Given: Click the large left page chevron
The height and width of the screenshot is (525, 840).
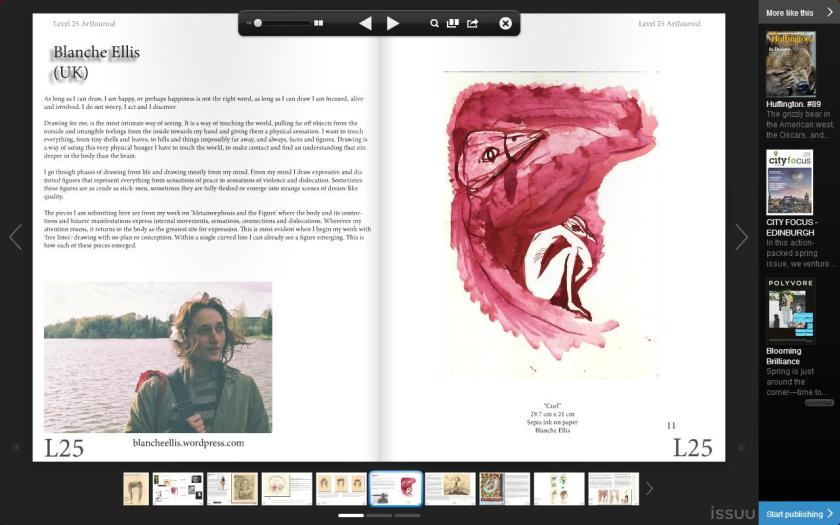Looking at the screenshot, I should (x=16, y=237).
